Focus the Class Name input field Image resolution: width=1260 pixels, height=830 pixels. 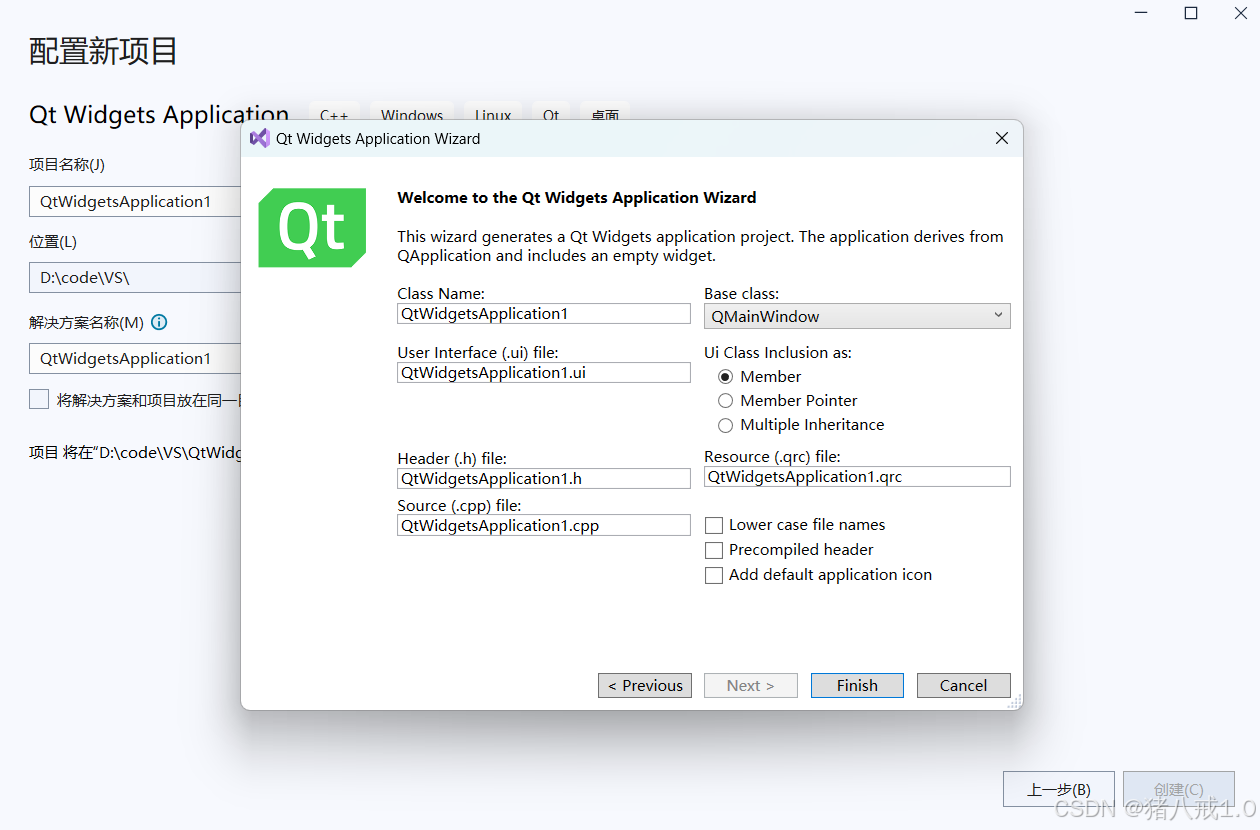544,314
